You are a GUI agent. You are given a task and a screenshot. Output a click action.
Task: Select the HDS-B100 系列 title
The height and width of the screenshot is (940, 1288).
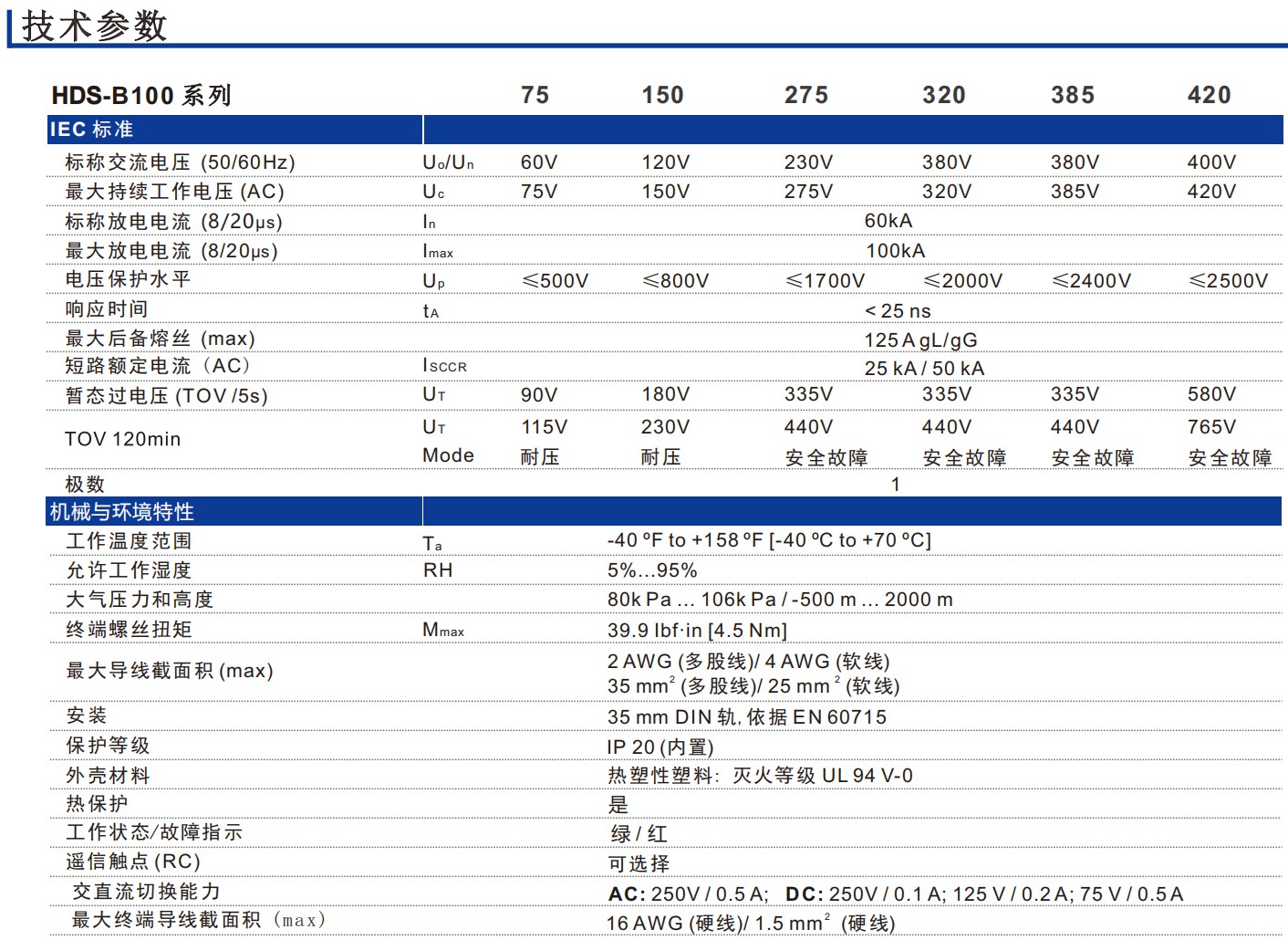(x=141, y=95)
